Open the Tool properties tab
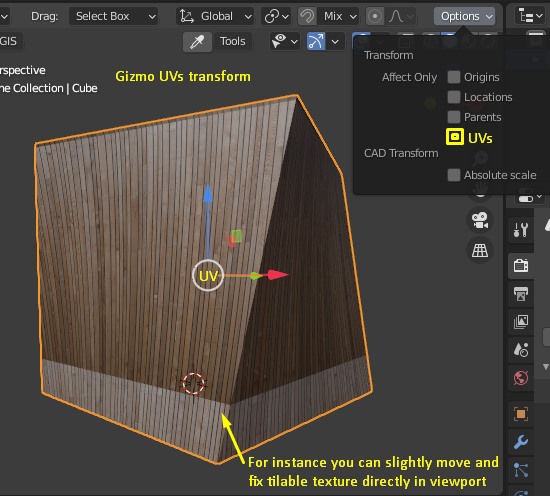Viewport: 550px width, 496px height. click(521, 230)
